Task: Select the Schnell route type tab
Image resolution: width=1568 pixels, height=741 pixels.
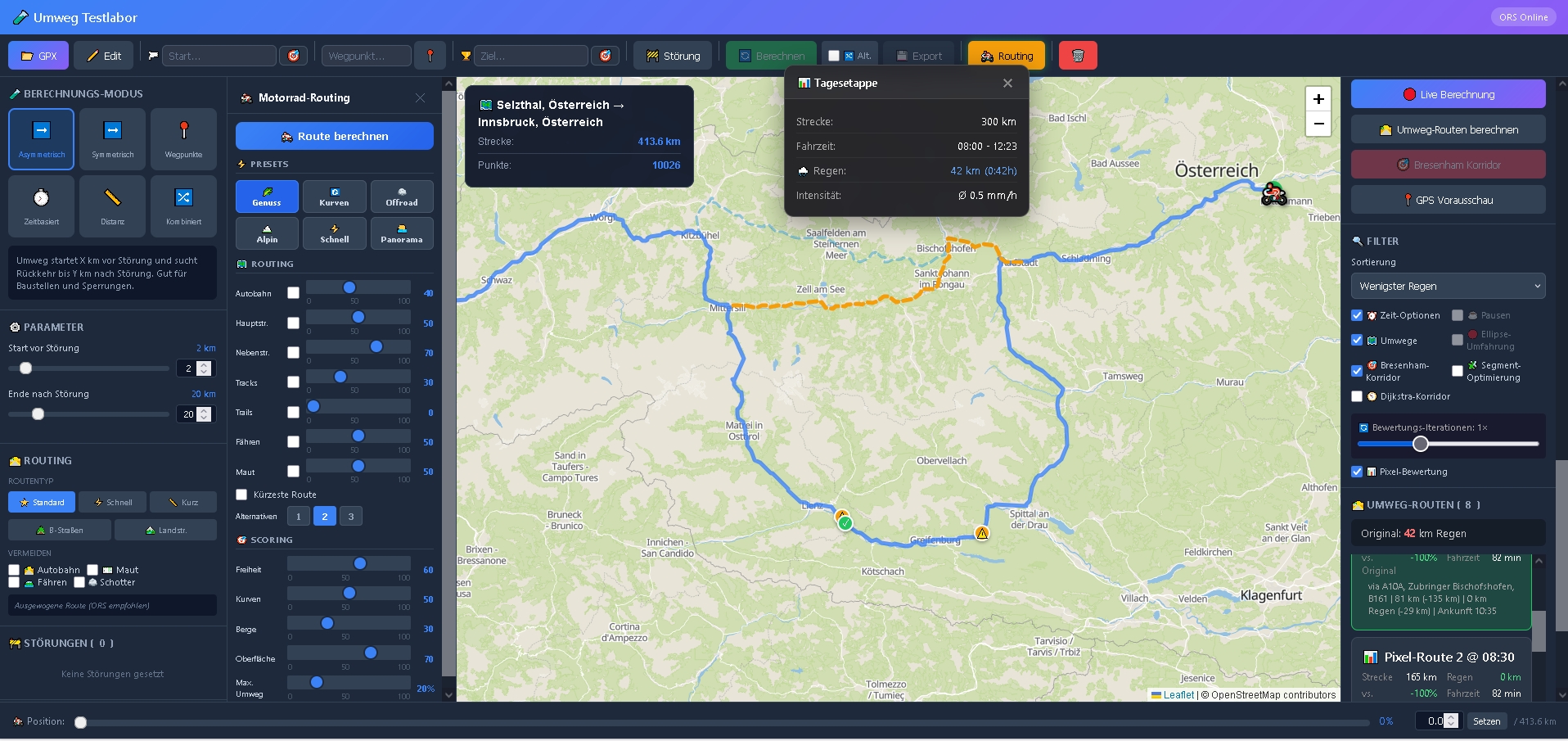Action: pyautogui.click(x=113, y=502)
